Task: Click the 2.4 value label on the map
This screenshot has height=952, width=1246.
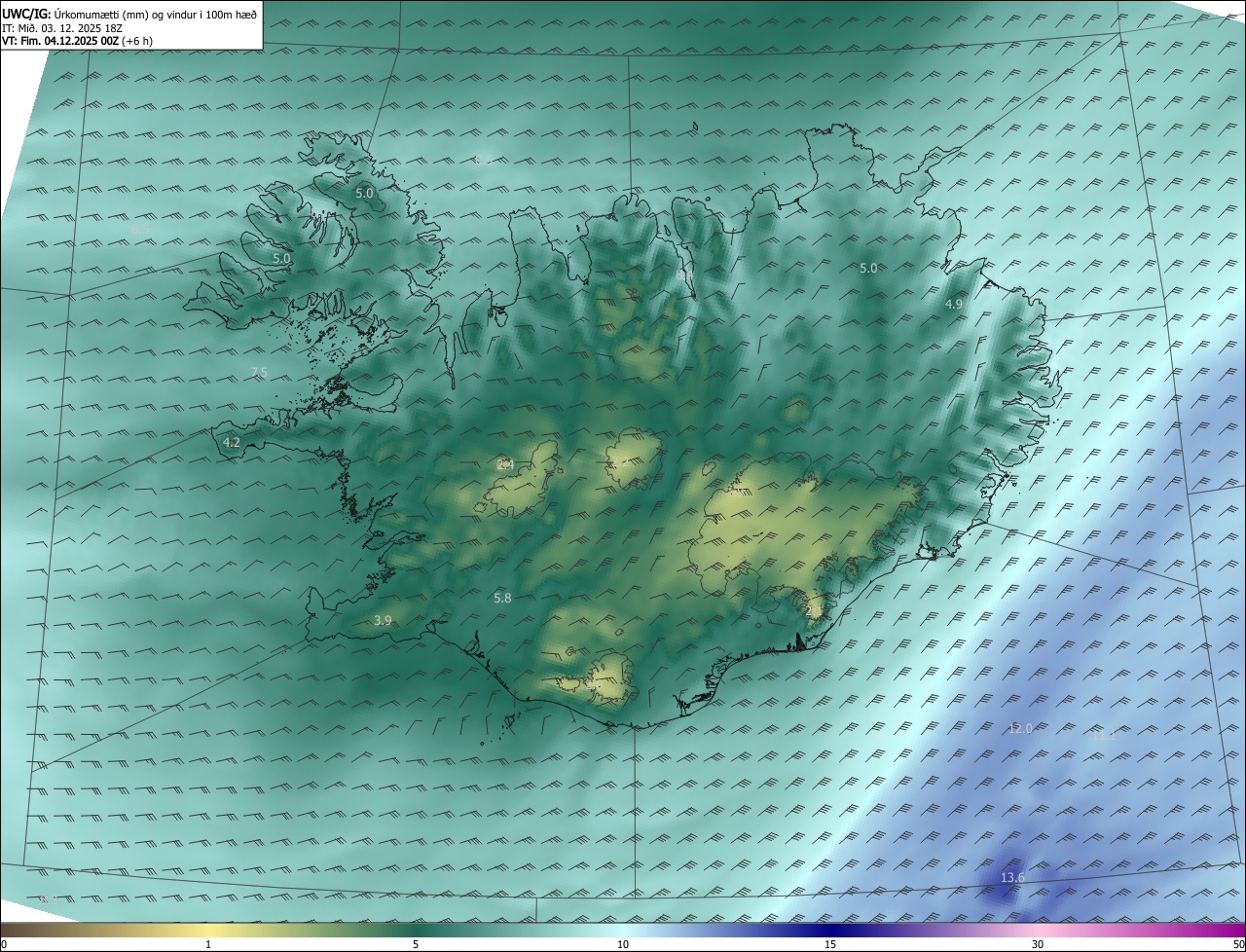Action: point(505,464)
